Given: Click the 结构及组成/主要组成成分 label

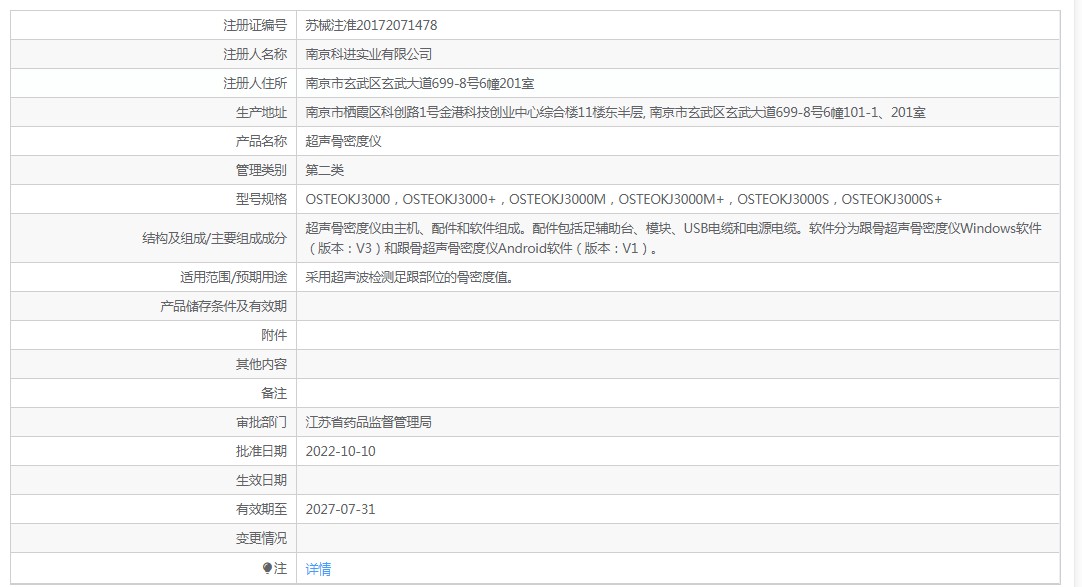Looking at the screenshot, I should pos(214,238).
